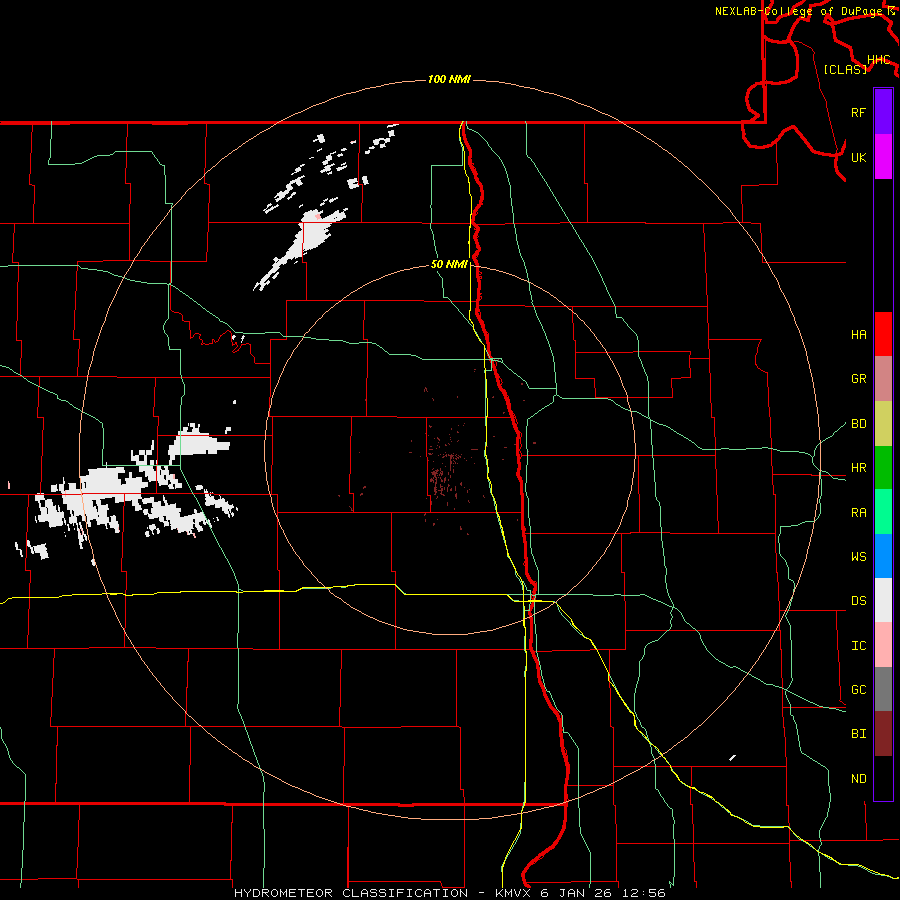Click the ND black legend swatch

pos(883,778)
